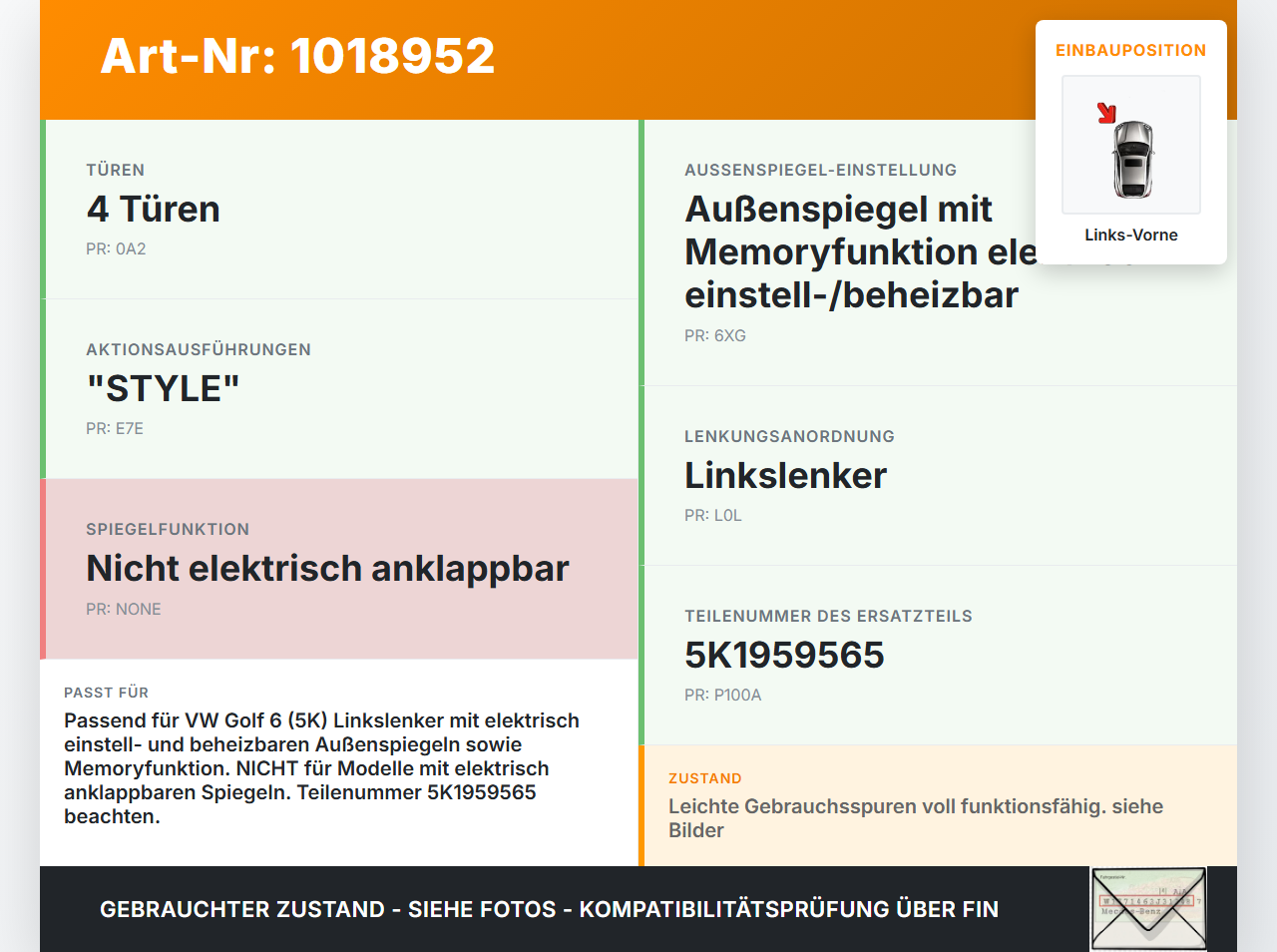Screen dimensions: 1277x952
Task: Switch to the Aktionsausführungen STYLE card
Action: 339,388
